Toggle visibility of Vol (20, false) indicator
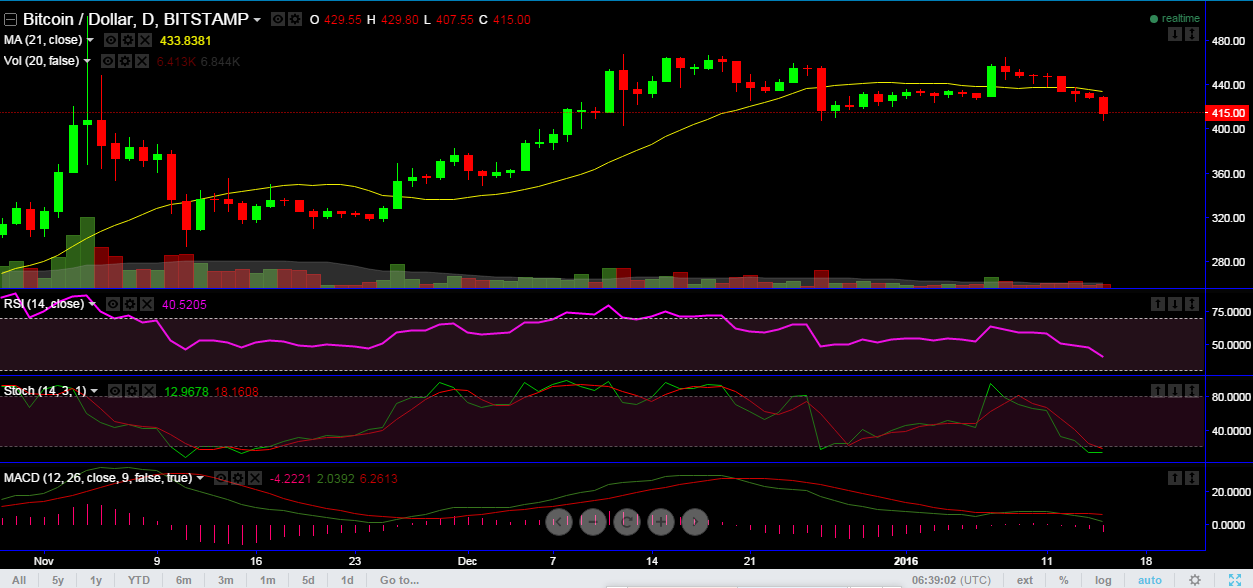Viewport: 1253px width, 588px height. [107, 61]
